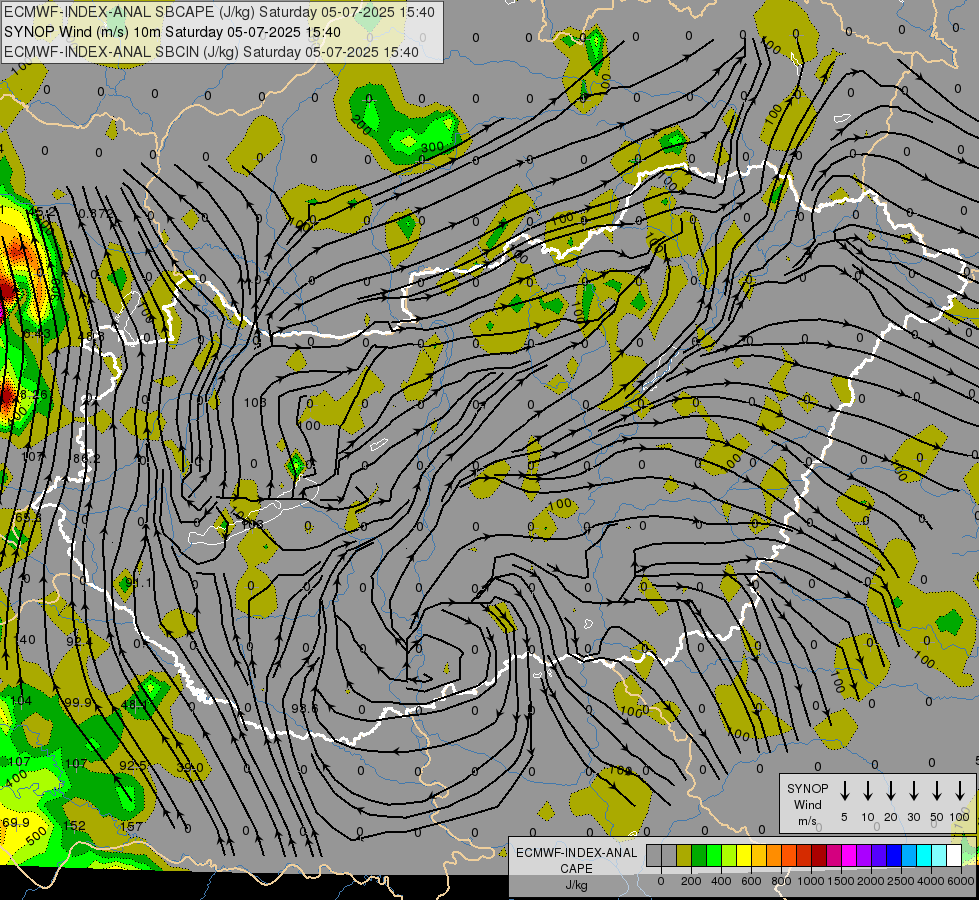Click the '200' contour label on northern green patch
Image resolution: width=979 pixels, height=900 pixels.
361,126
